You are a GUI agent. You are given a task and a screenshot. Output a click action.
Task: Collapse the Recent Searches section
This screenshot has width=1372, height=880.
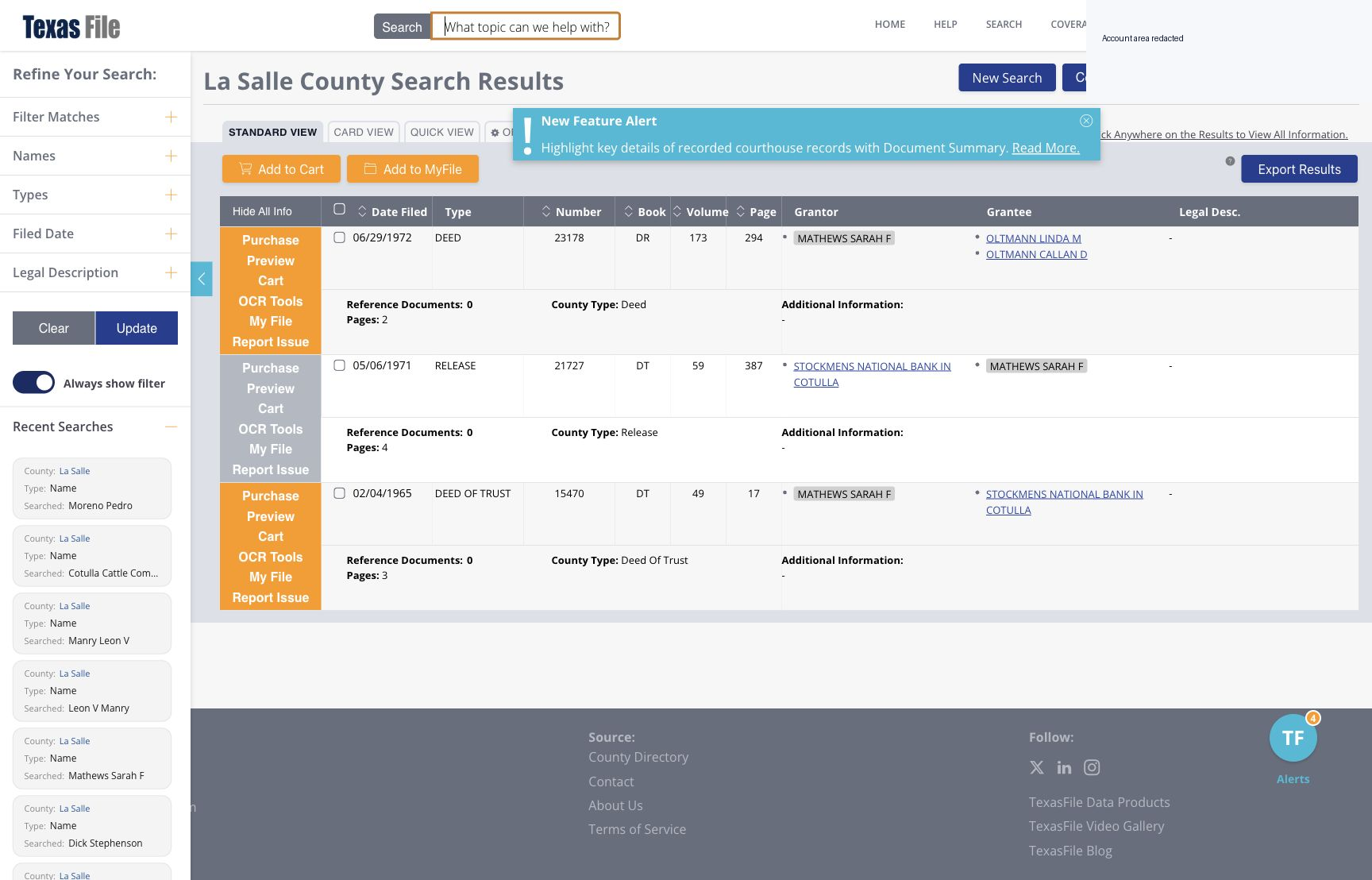pyautogui.click(x=171, y=426)
